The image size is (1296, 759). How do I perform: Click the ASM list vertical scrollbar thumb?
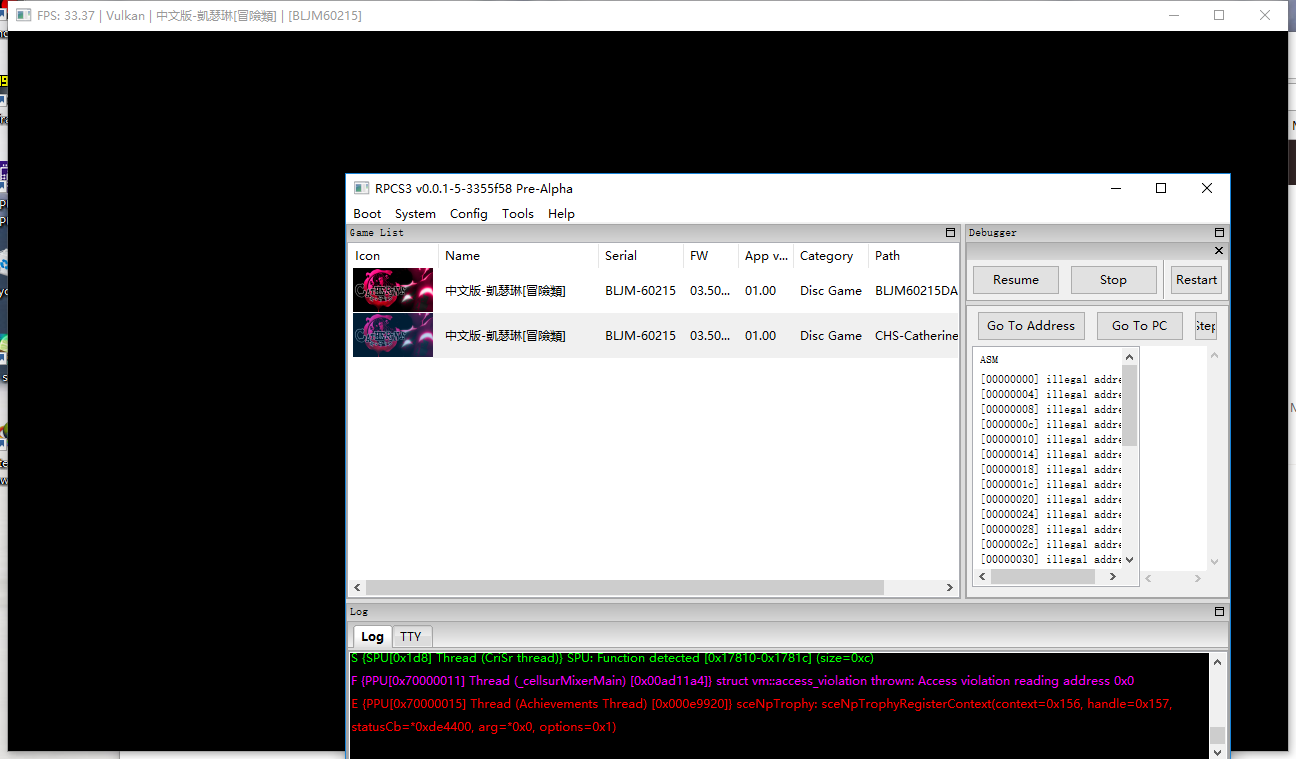coord(1130,405)
